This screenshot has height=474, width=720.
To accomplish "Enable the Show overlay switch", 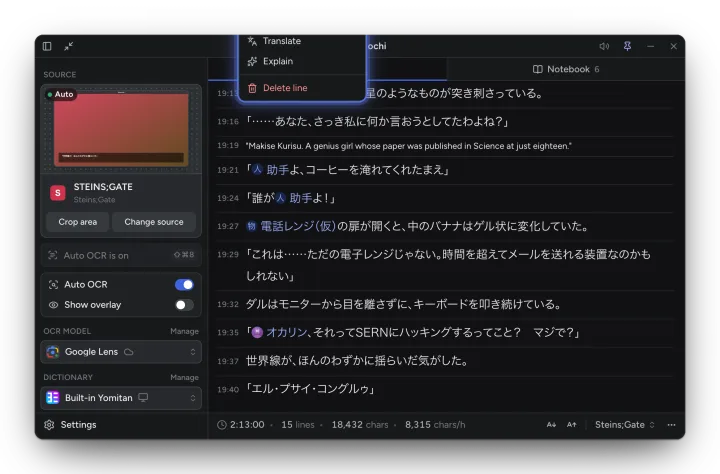I will tap(184, 305).
